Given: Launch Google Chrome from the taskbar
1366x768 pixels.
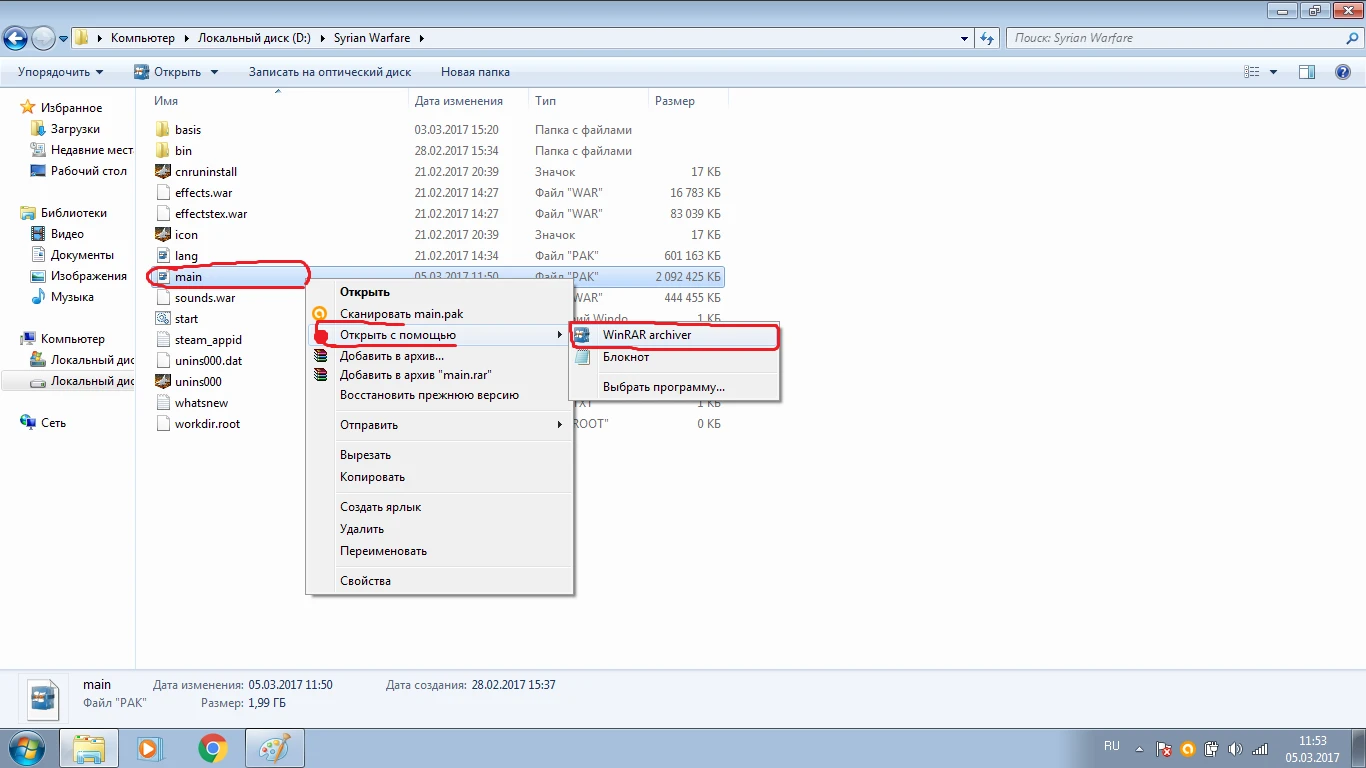Looking at the screenshot, I should point(212,748).
